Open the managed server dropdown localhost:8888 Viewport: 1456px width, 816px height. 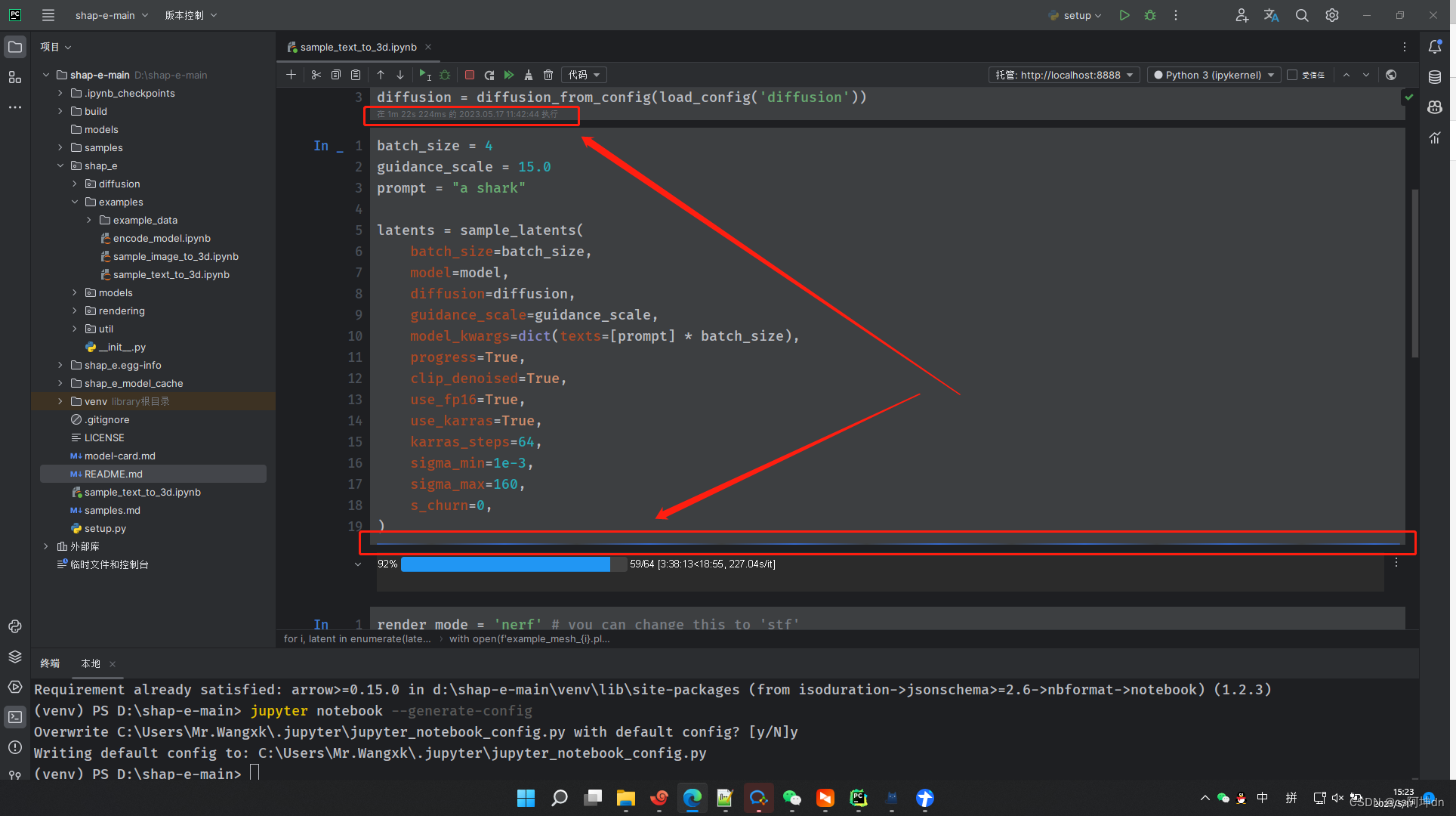[1064, 75]
